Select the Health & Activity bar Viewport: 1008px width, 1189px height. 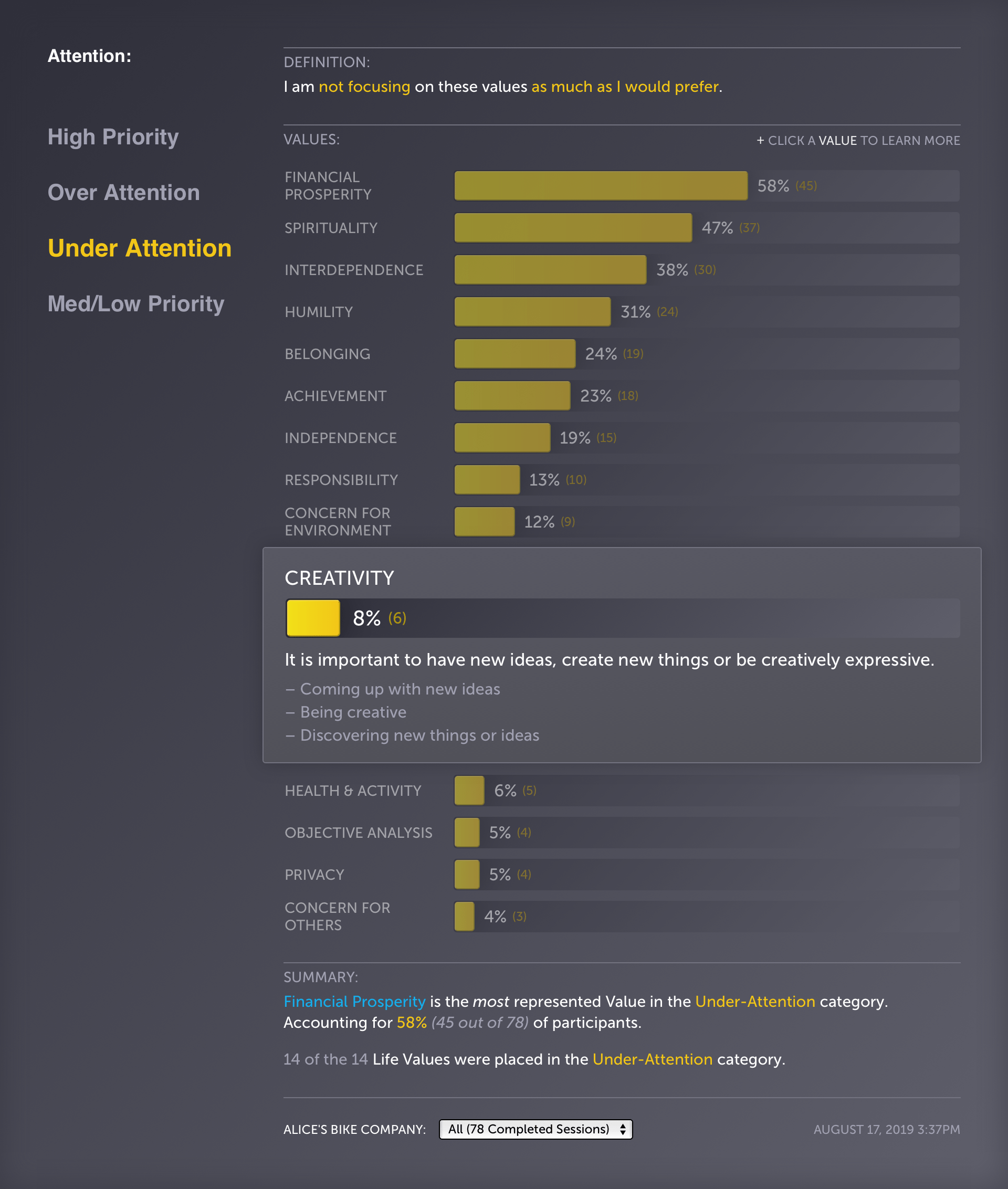pos(469,790)
